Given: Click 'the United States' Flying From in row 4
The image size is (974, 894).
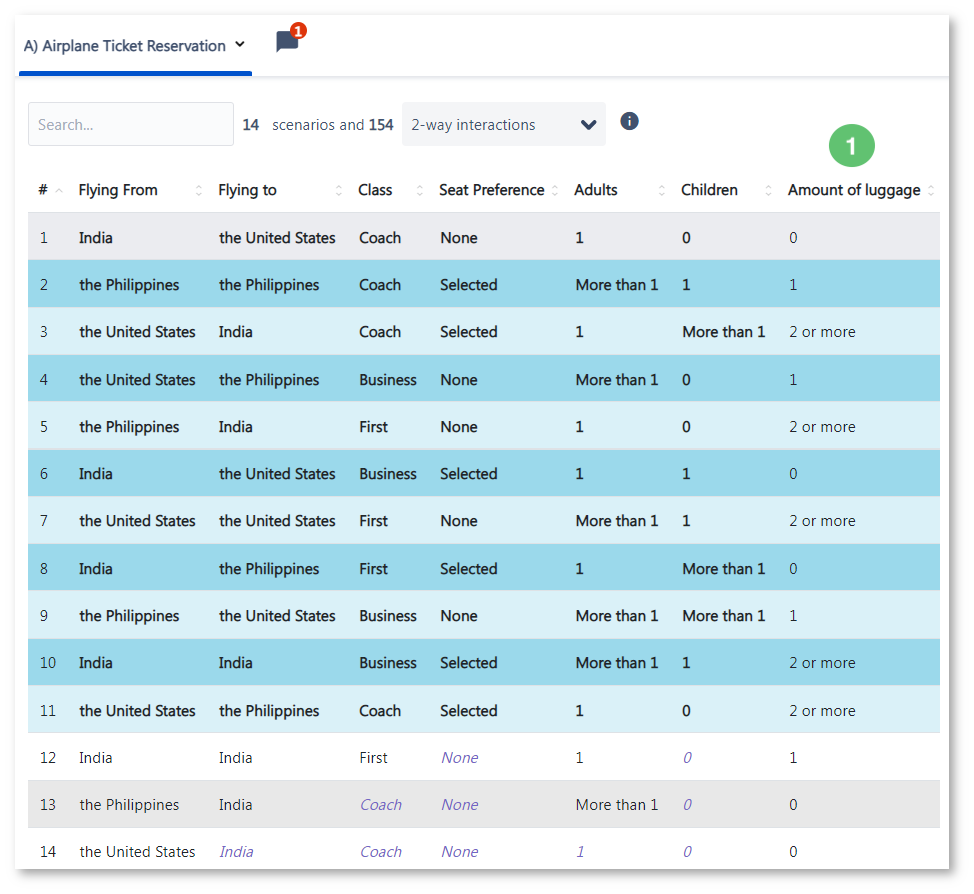Looking at the screenshot, I should tap(137, 380).
